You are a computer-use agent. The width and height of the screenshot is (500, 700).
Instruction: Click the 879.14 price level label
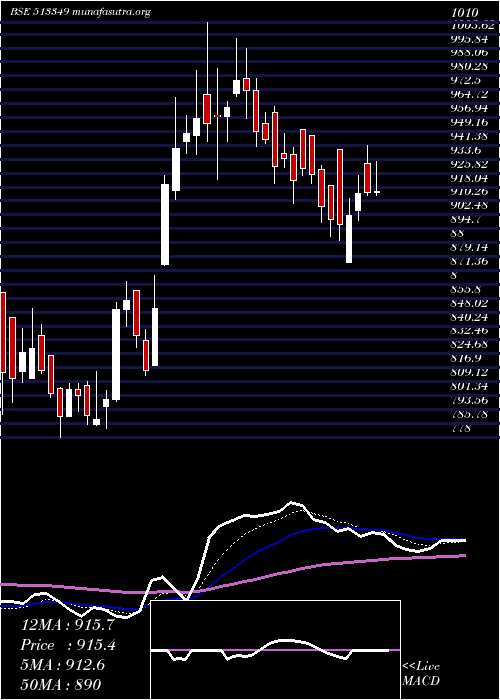click(470, 247)
